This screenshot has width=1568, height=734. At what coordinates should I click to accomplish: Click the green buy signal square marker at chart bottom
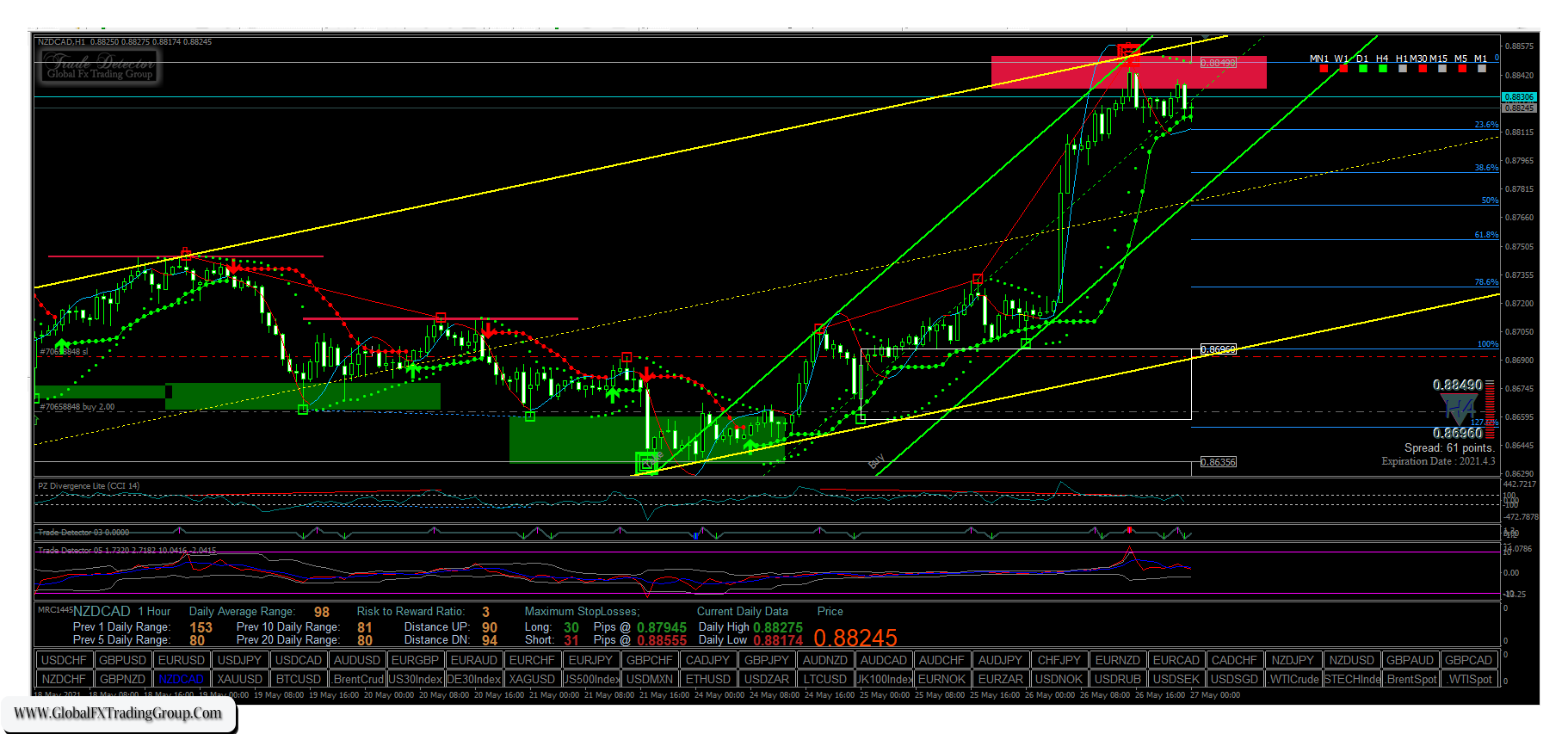(646, 463)
